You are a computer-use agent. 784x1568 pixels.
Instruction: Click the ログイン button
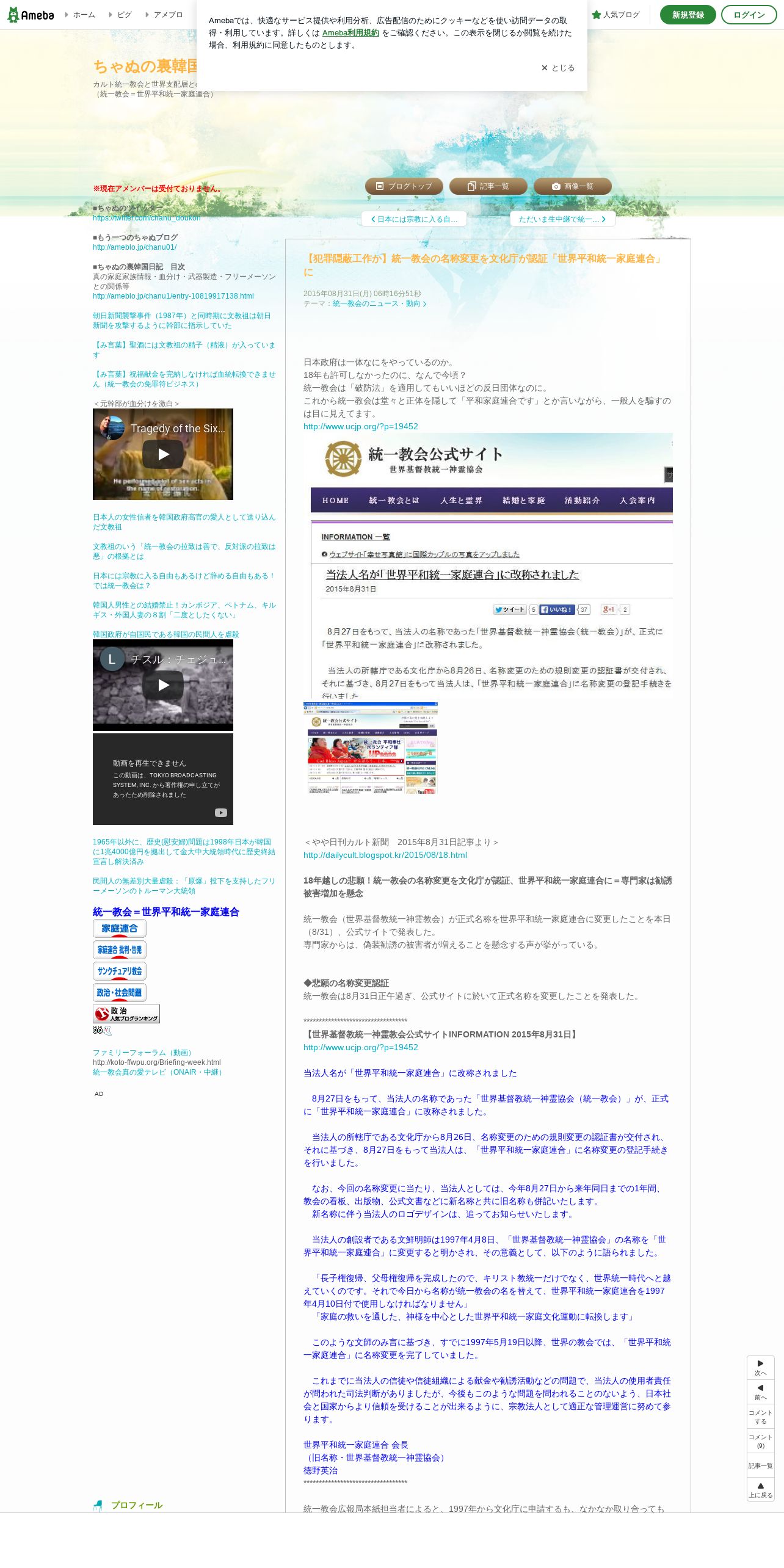point(749,15)
